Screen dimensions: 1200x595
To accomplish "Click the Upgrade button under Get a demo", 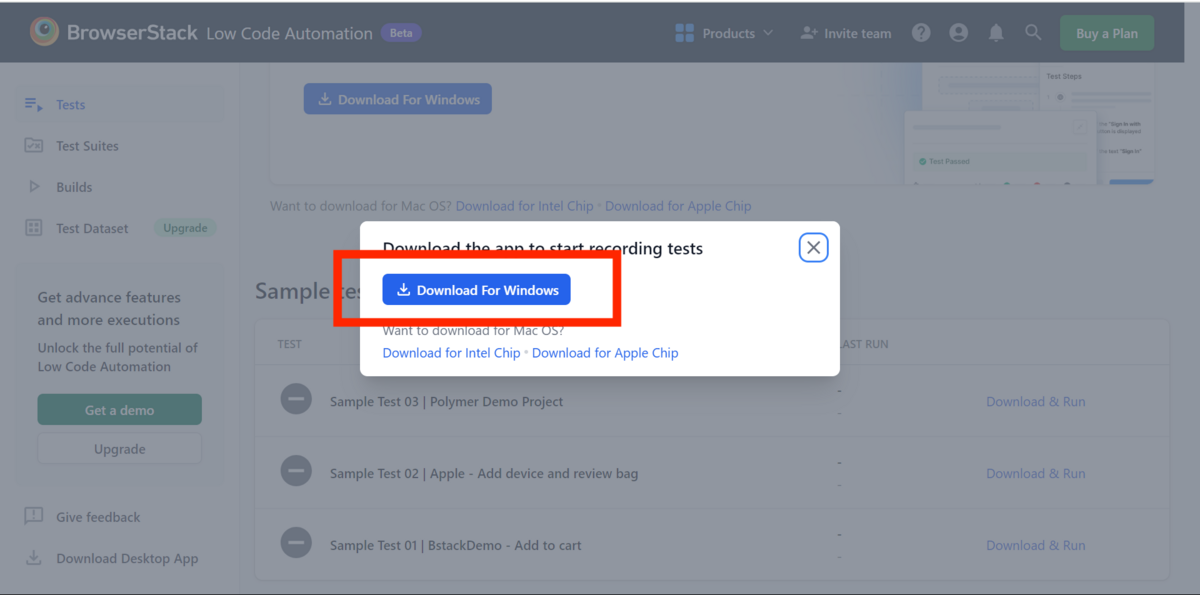I will click(x=120, y=449).
